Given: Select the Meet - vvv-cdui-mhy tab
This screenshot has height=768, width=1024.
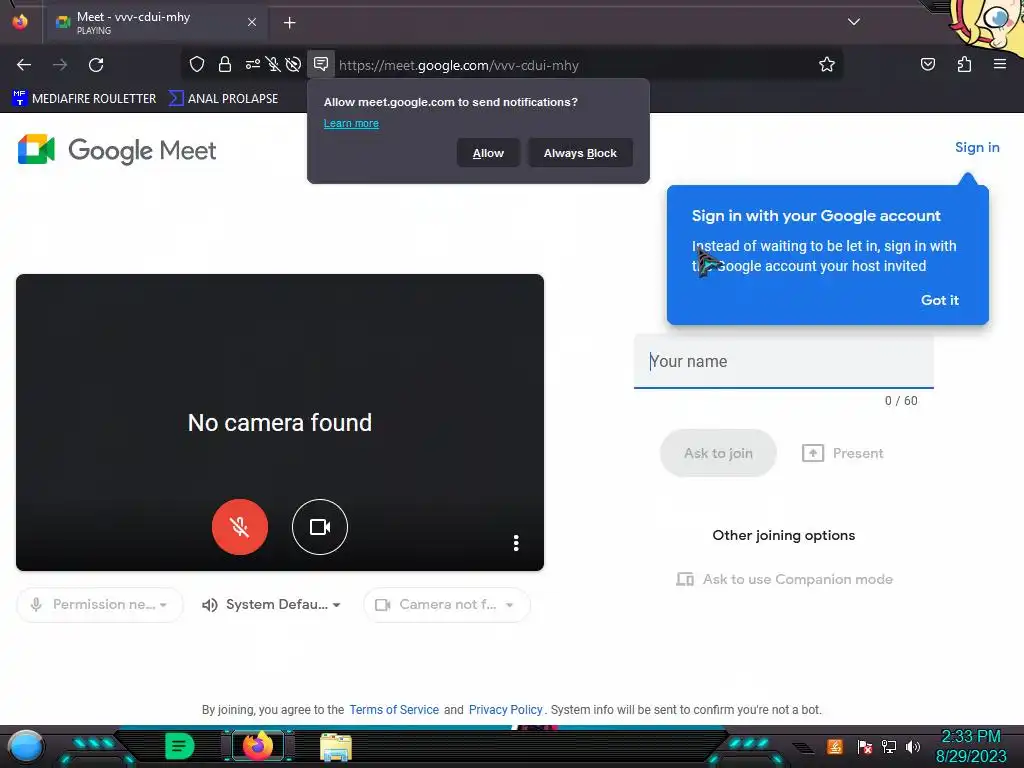Looking at the screenshot, I should pyautogui.click(x=157, y=23).
